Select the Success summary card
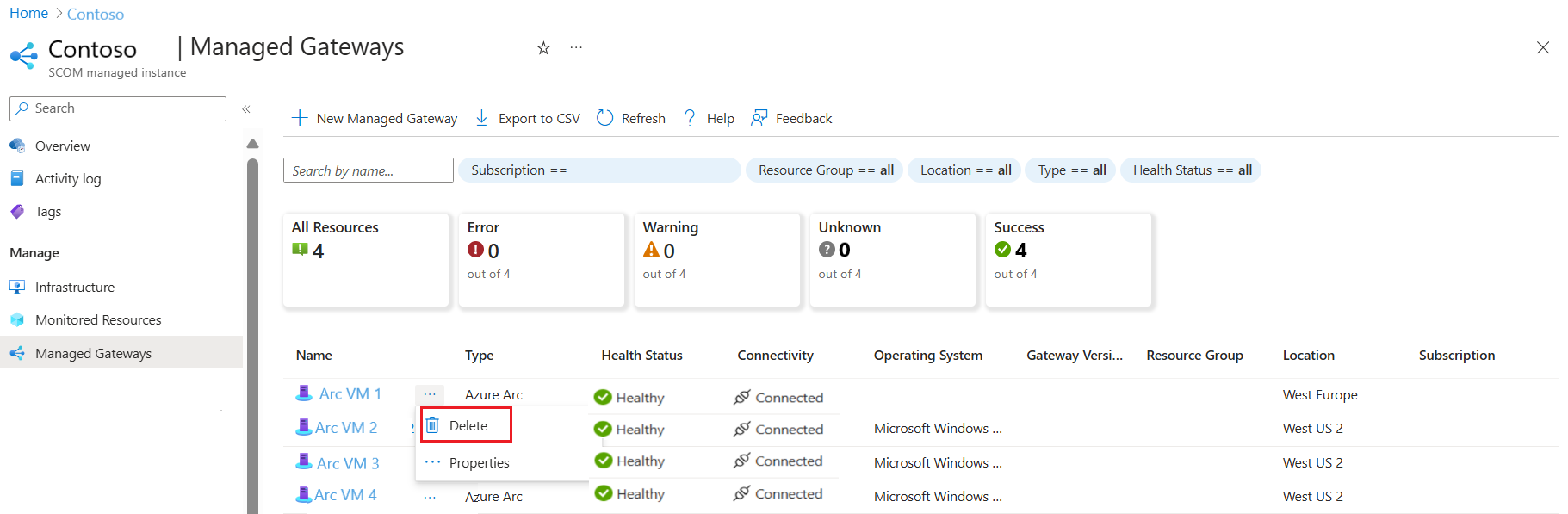The width and height of the screenshot is (1568, 514). coord(1069,259)
